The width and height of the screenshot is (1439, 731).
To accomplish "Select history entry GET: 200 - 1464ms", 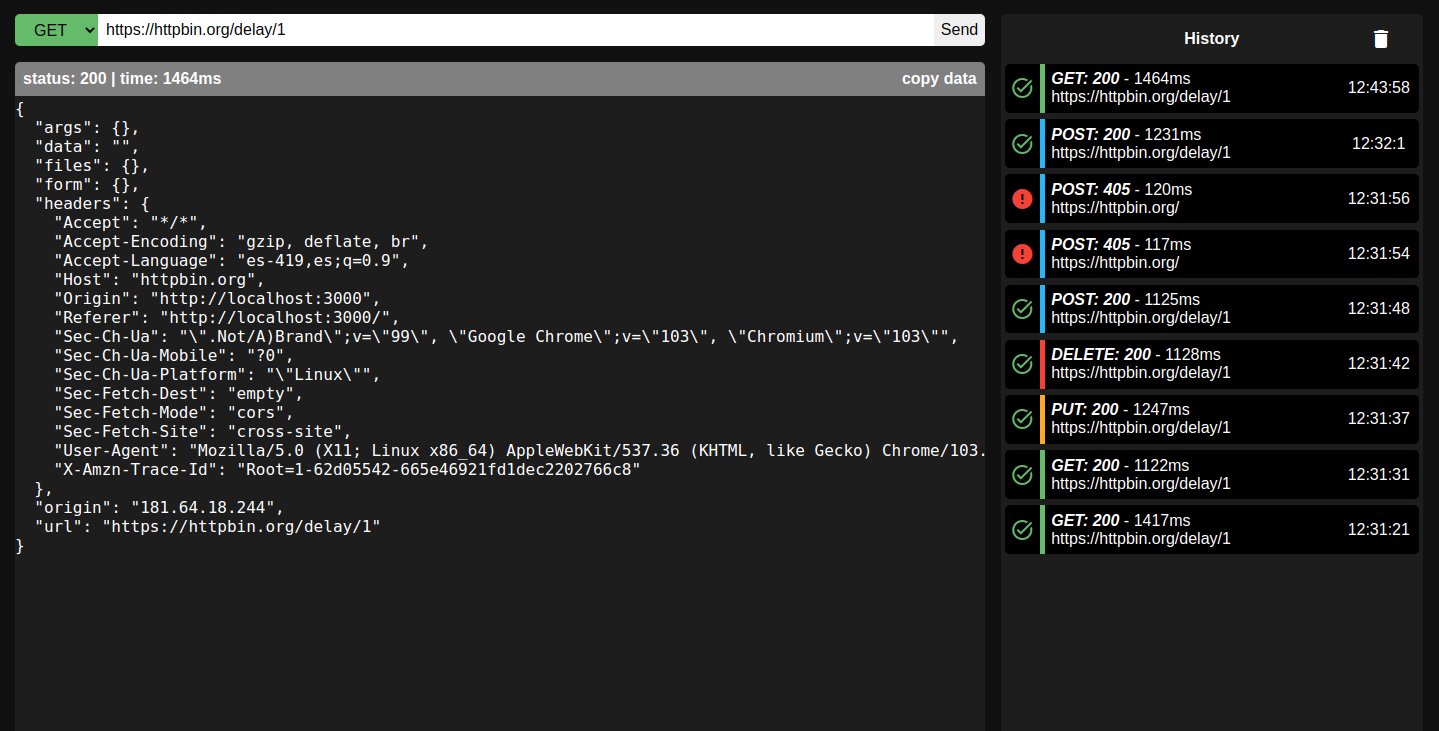I will (x=1212, y=88).
